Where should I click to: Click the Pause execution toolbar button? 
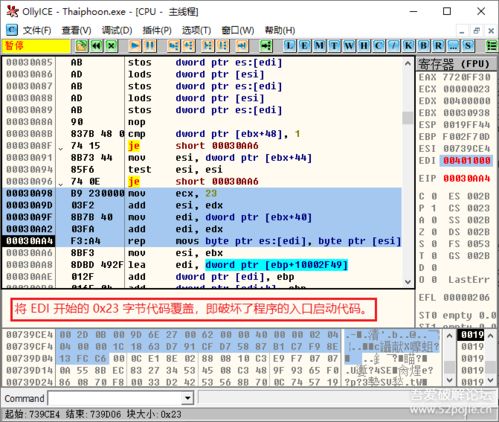coord(150,46)
